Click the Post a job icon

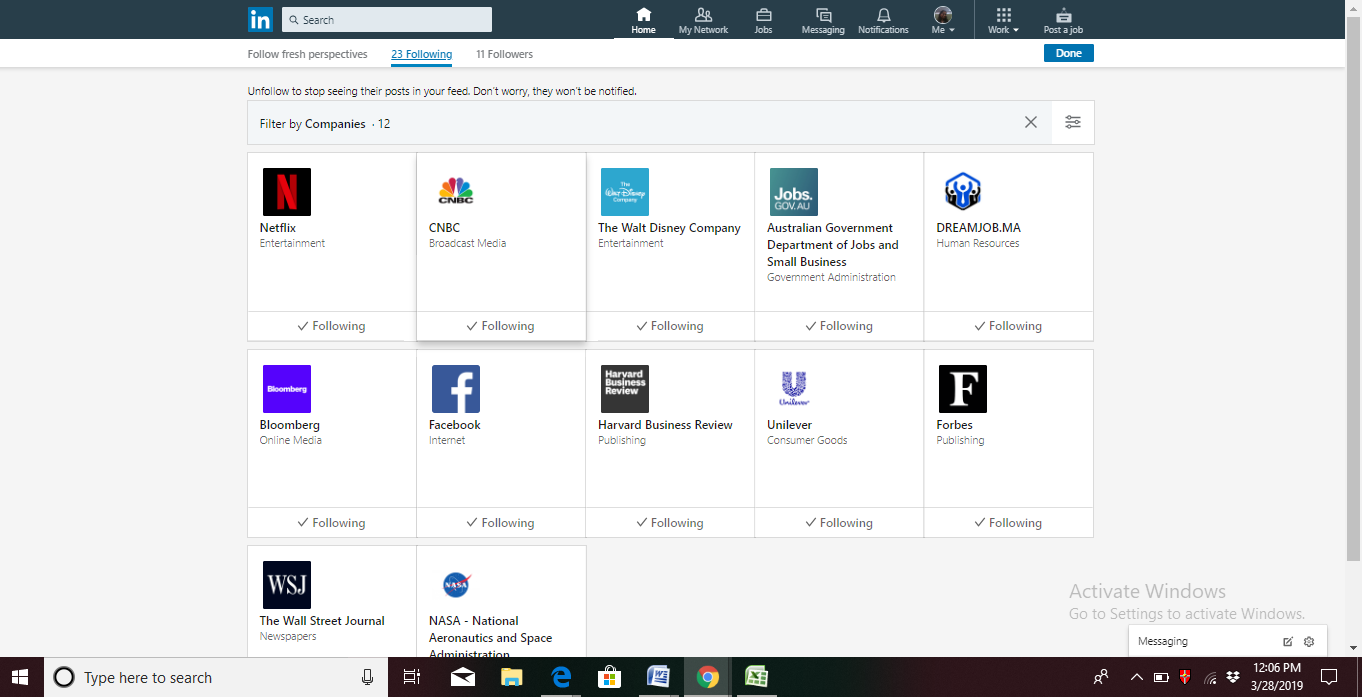[x=1062, y=15]
